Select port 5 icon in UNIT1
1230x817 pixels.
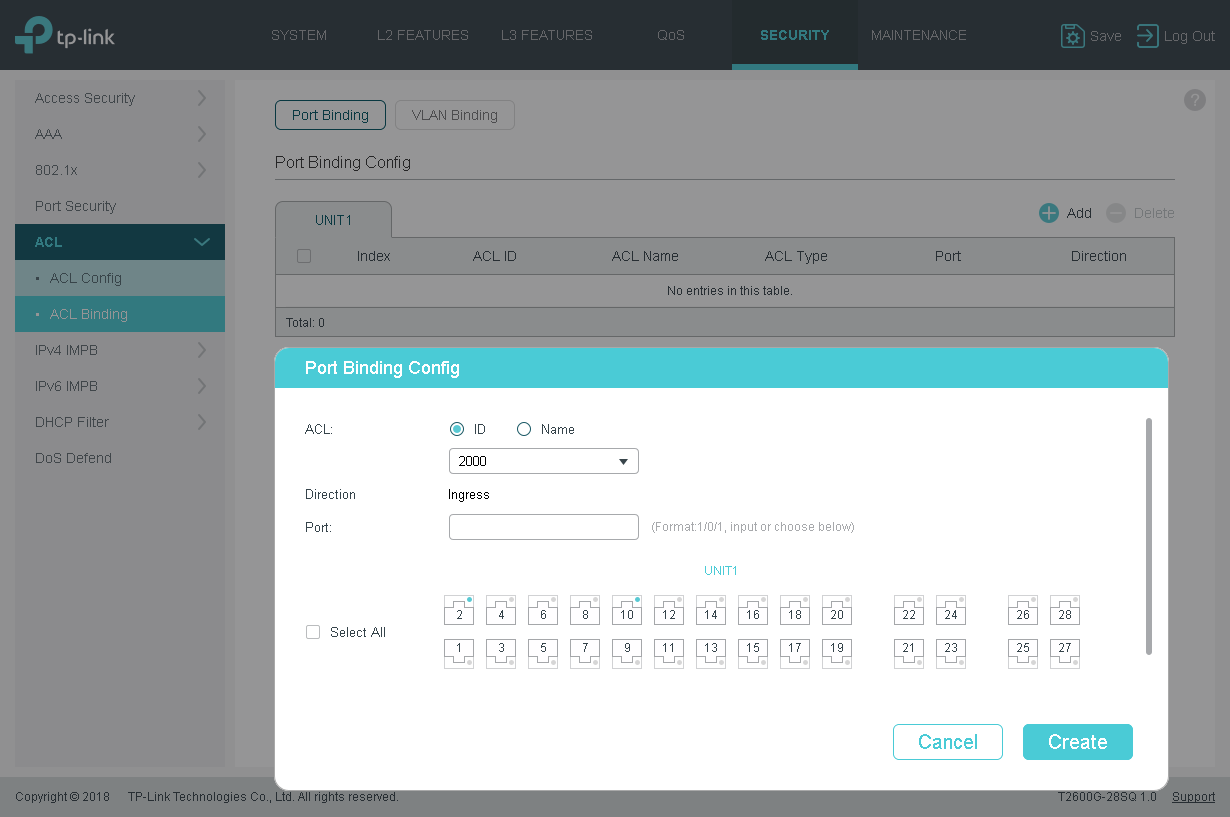pos(543,653)
